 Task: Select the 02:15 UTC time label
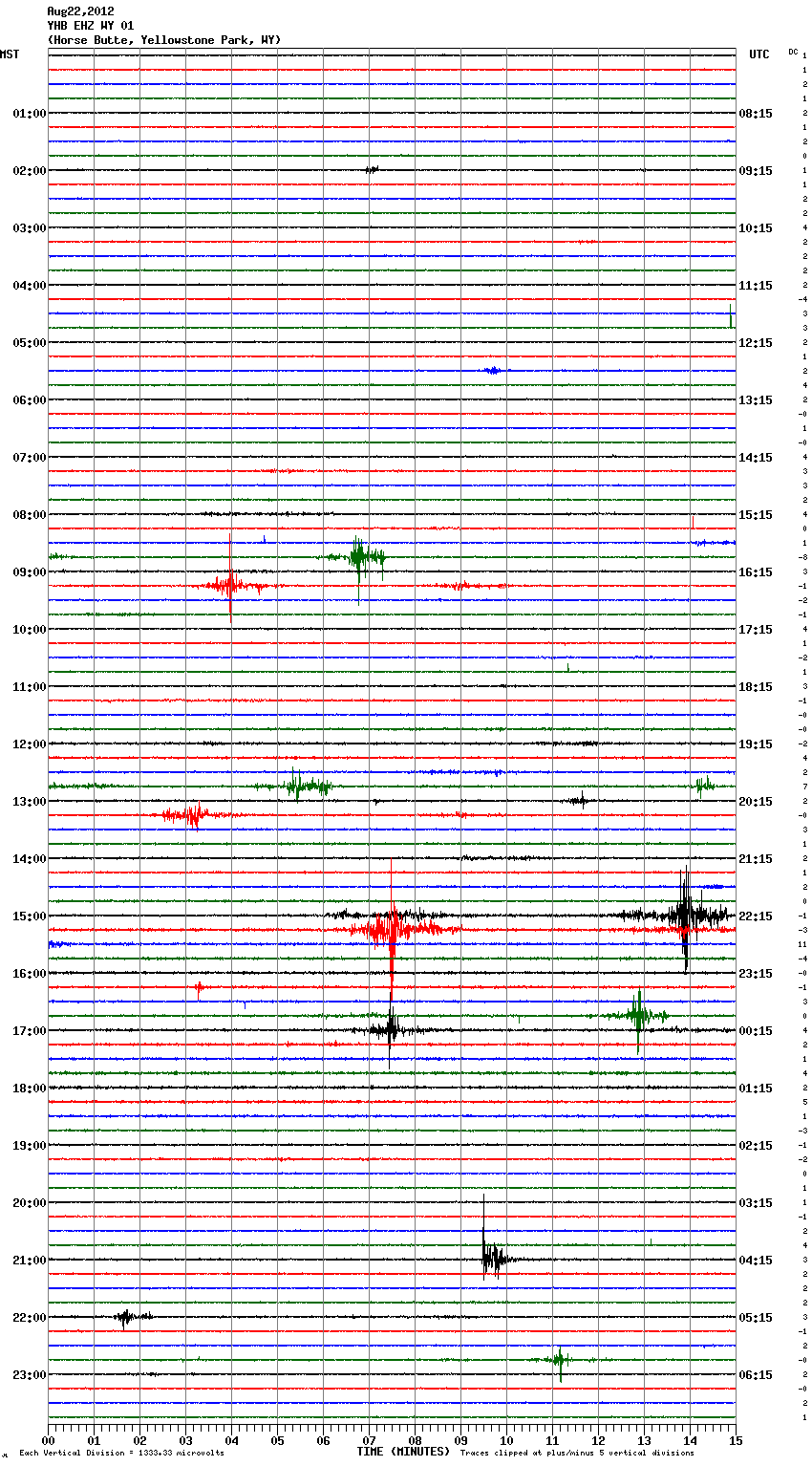[756, 1146]
